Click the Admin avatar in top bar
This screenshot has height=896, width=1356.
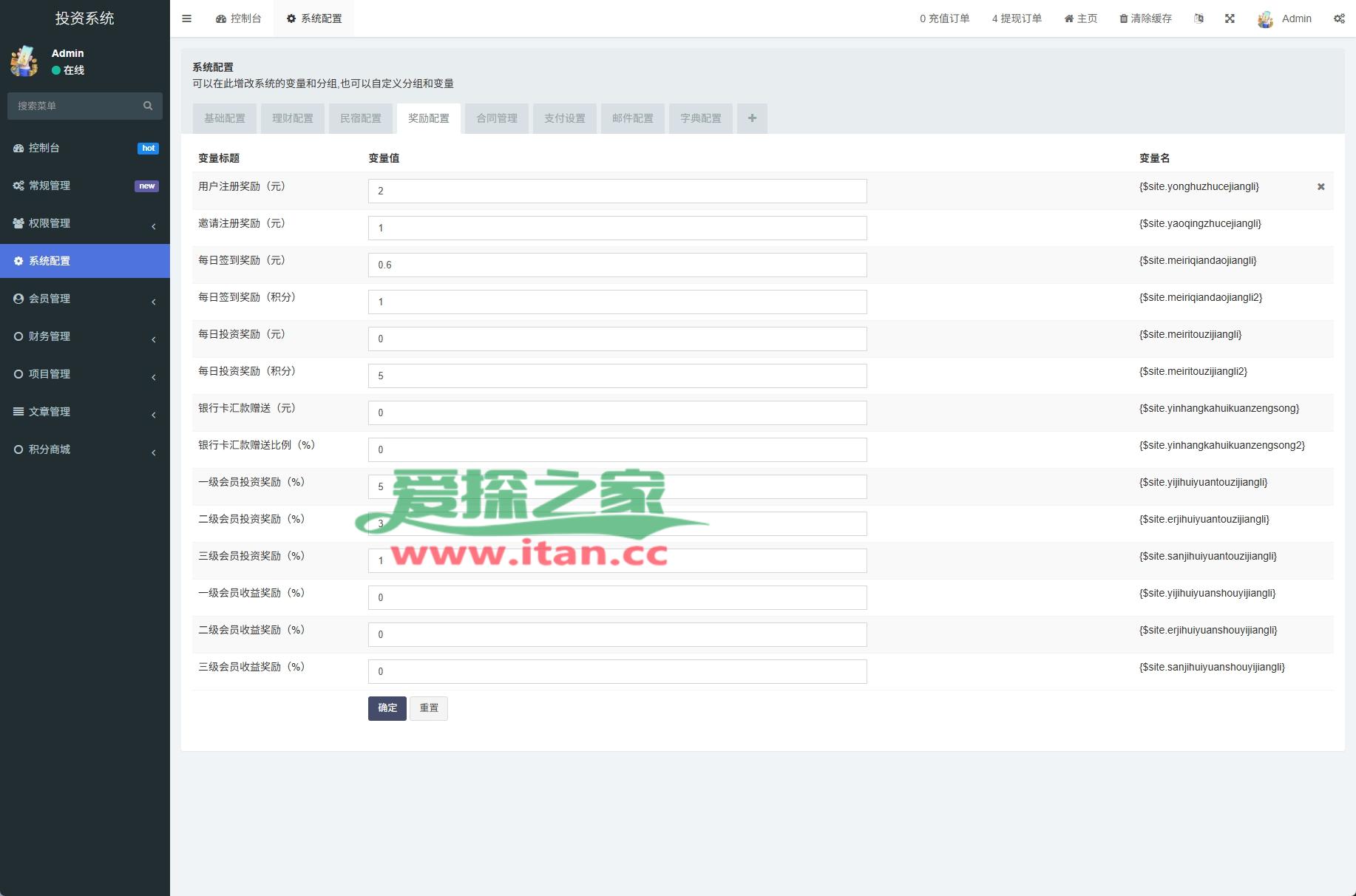[1265, 19]
